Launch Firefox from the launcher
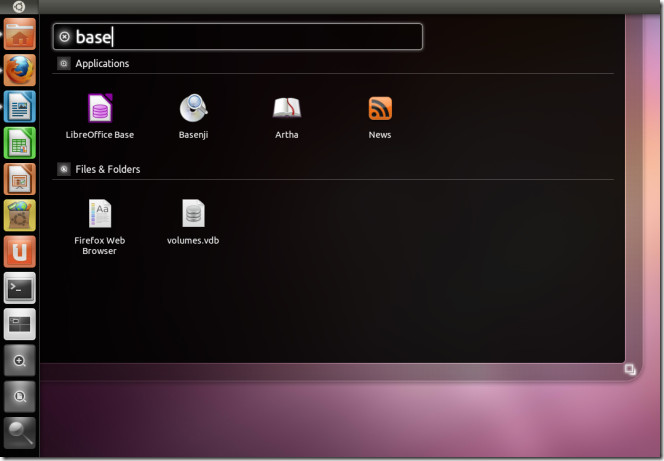Viewport: 664px width, 461px height. click(20, 70)
